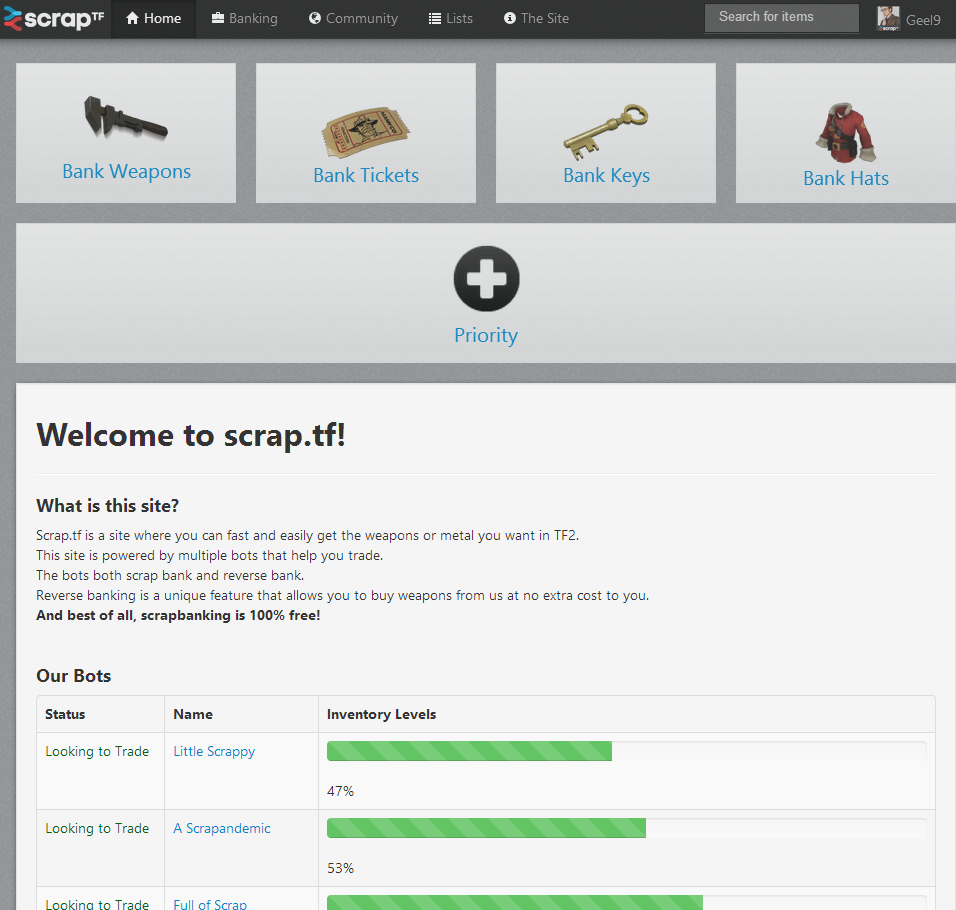Open The Site menu

coord(537,19)
